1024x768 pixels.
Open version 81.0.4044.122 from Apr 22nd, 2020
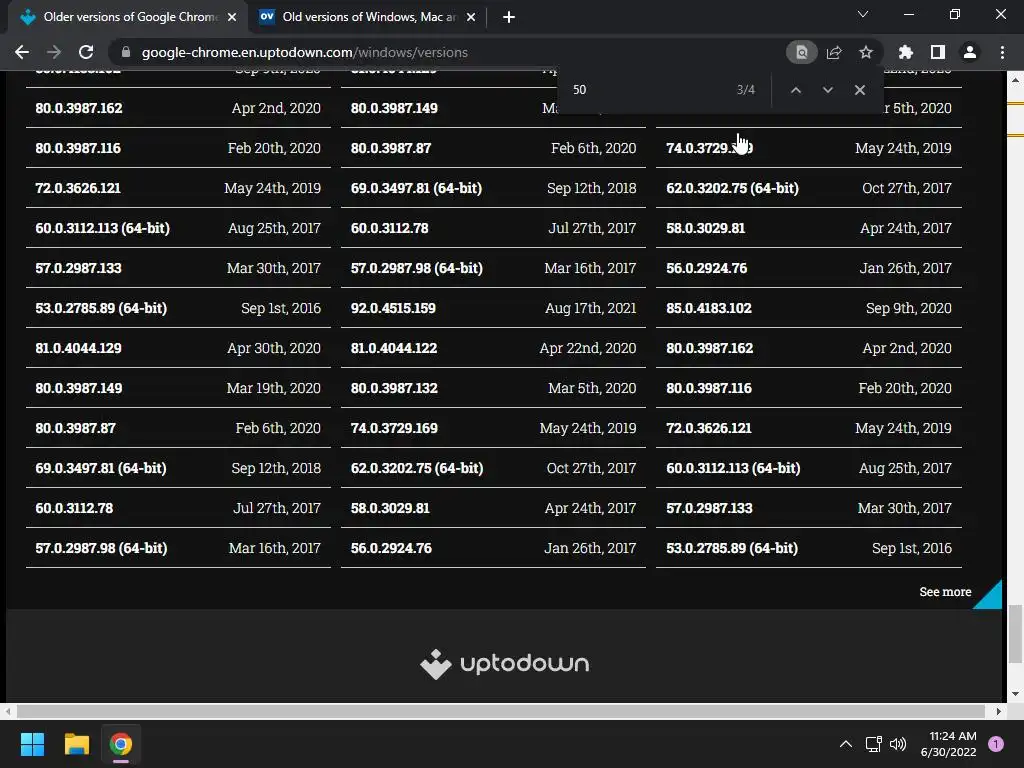[x=493, y=348]
